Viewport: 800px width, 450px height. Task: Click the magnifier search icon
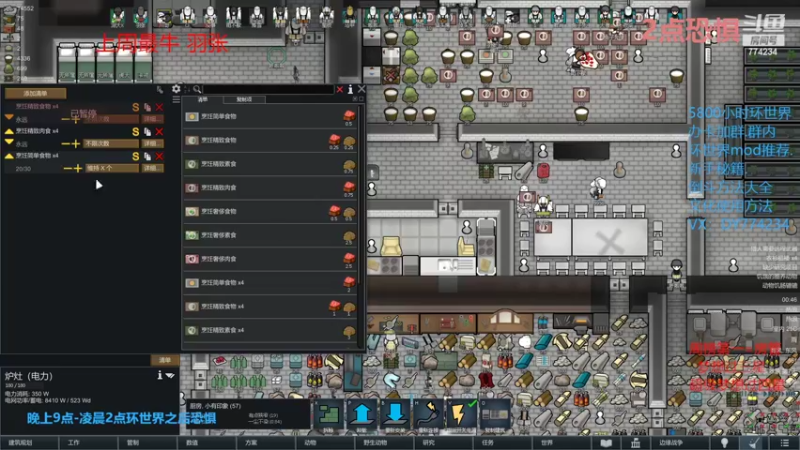pyautogui.click(x=197, y=89)
